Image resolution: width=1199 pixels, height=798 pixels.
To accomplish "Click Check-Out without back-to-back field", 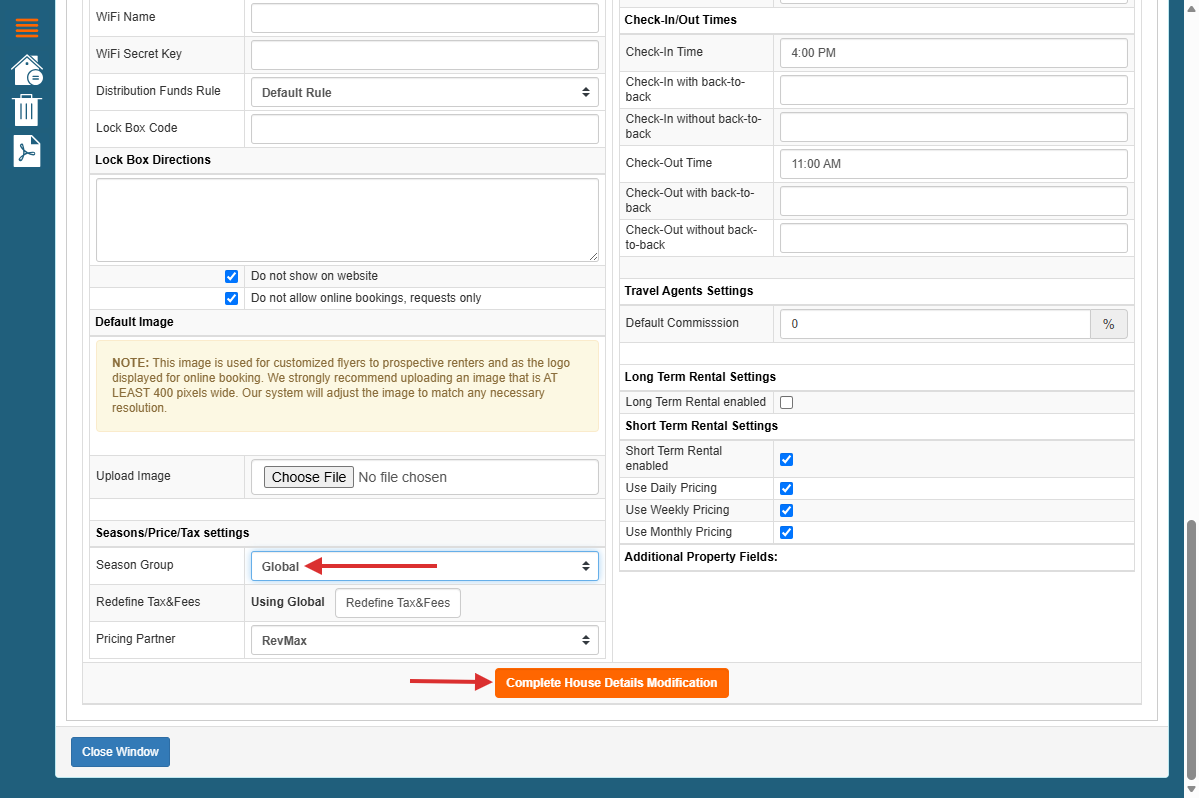I will [x=954, y=238].
